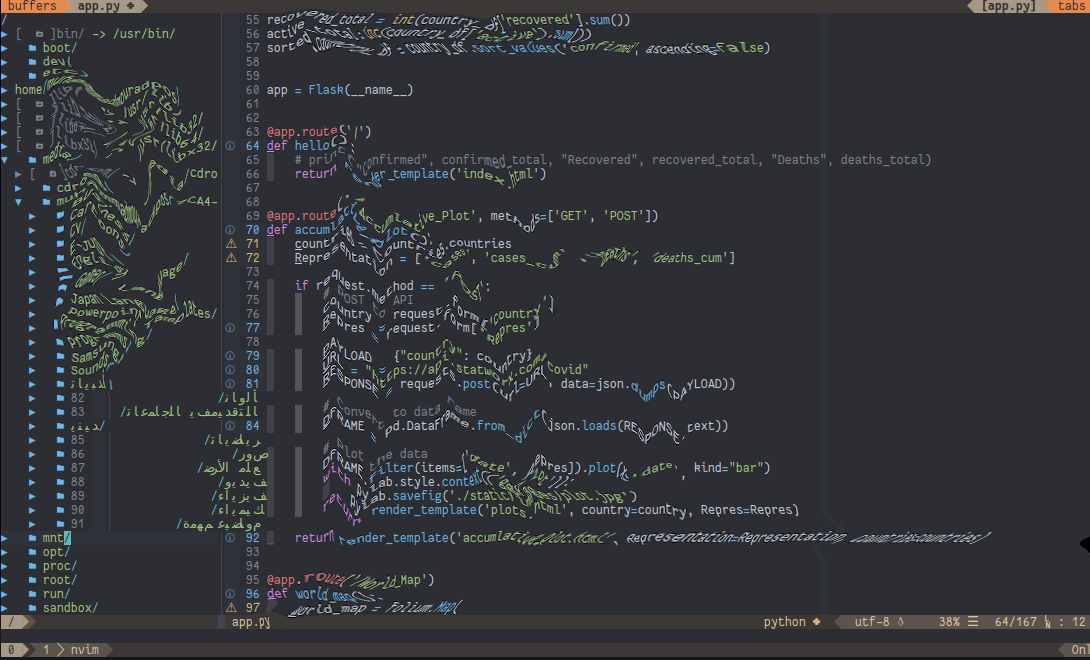This screenshot has height=660, width=1090.
Task: Open the mnt/ directory entry
Action: point(56,538)
